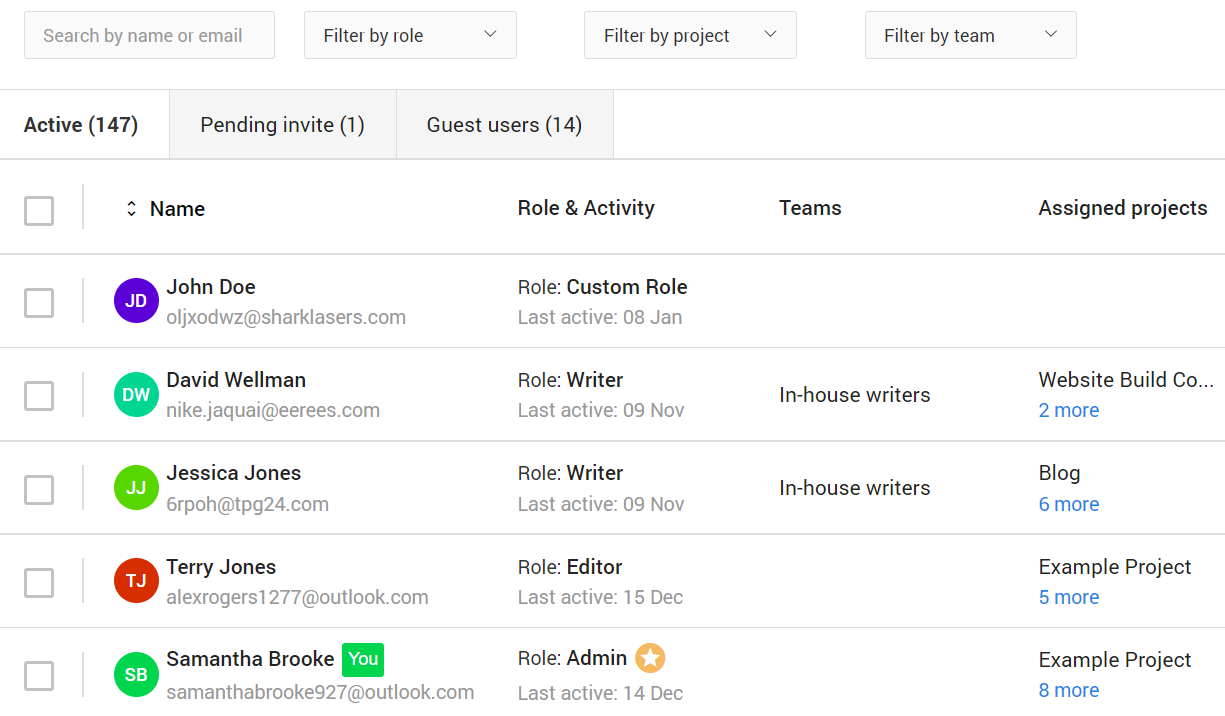The height and width of the screenshot is (716, 1225).
Task: Click John Doe's JD avatar
Action: pos(136,301)
